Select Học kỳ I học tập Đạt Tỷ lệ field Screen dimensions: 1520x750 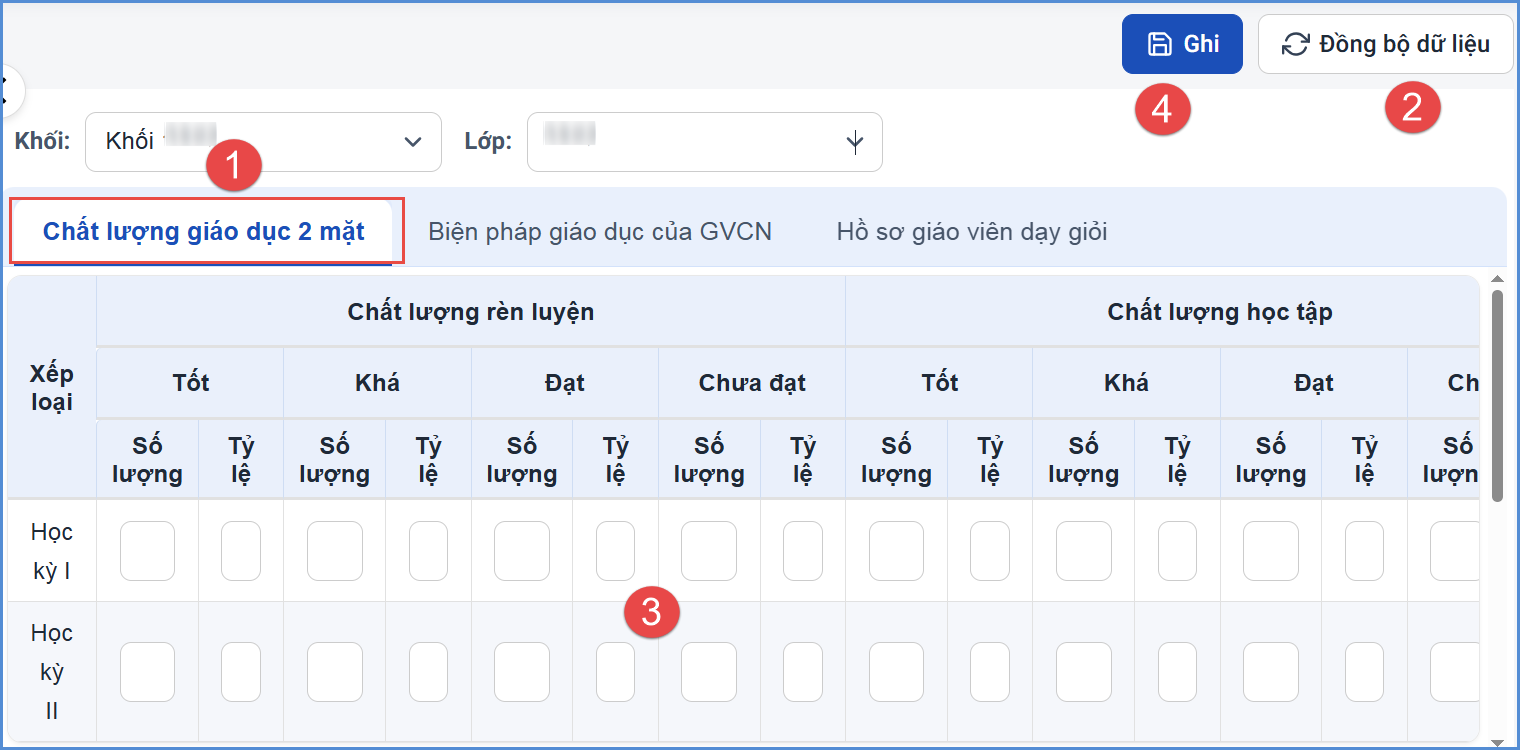[x=1364, y=551]
